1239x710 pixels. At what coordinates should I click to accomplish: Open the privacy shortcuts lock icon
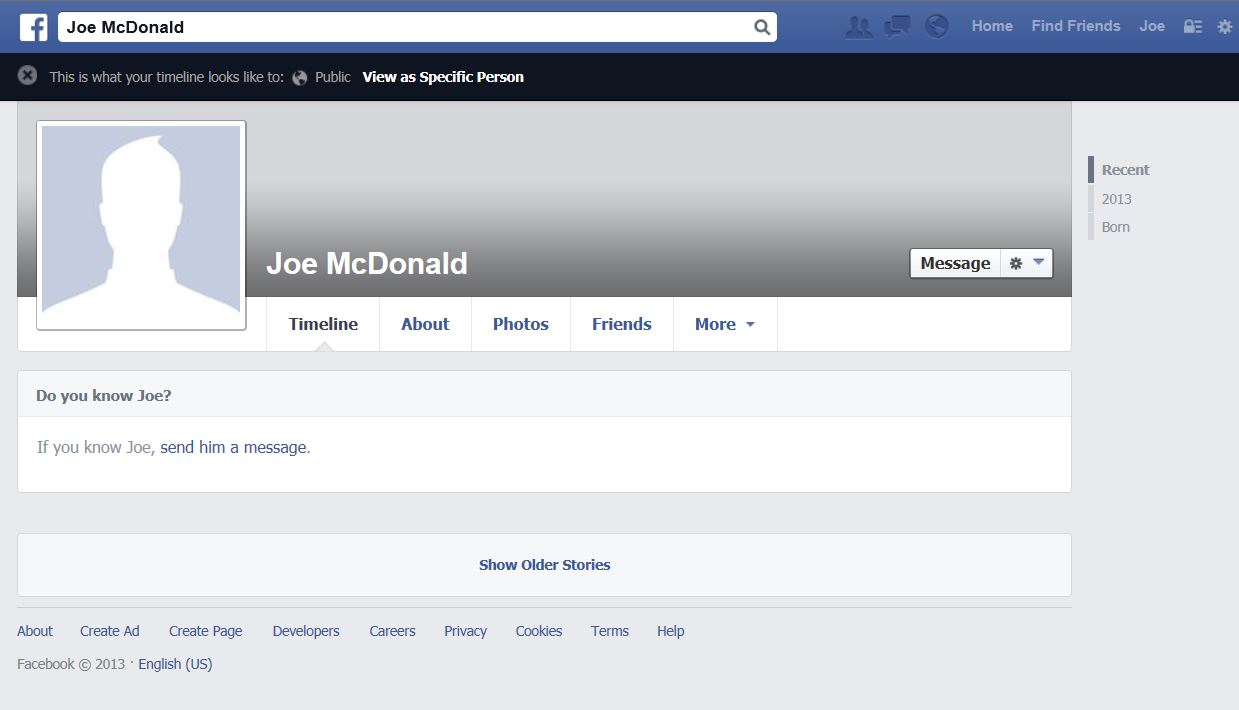[1192, 27]
